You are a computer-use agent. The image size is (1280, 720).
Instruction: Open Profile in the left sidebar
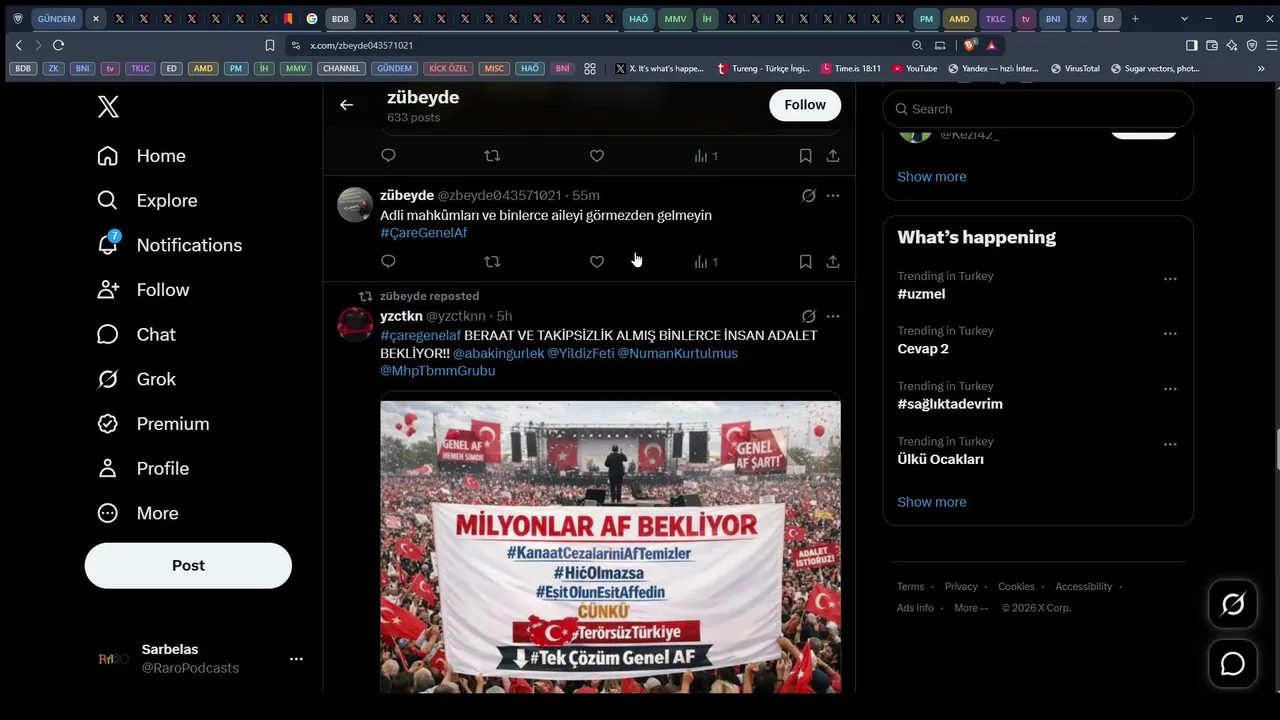(x=143, y=468)
